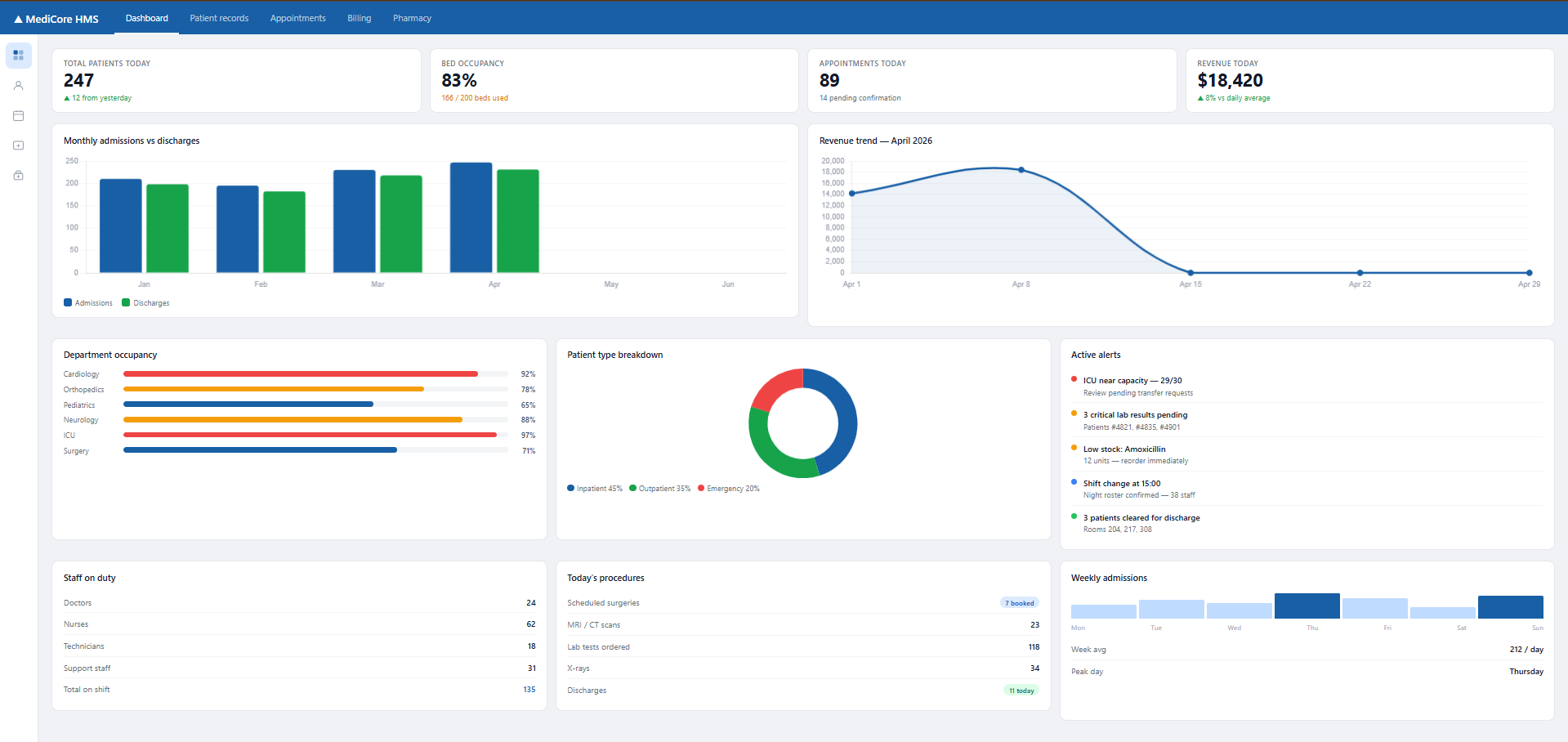Select the Pharmacy tab
The height and width of the screenshot is (742, 1568).
pos(412,18)
